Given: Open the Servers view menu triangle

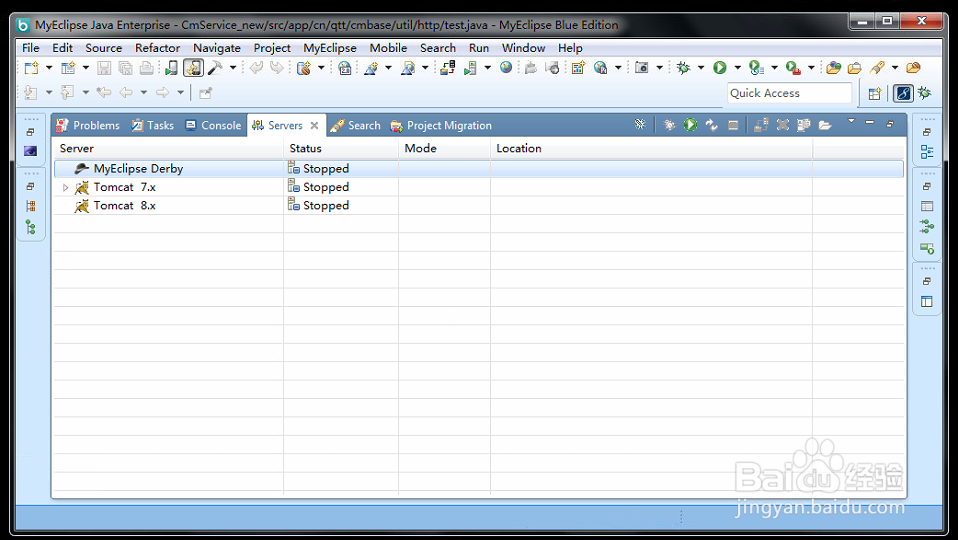Looking at the screenshot, I should (851, 121).
